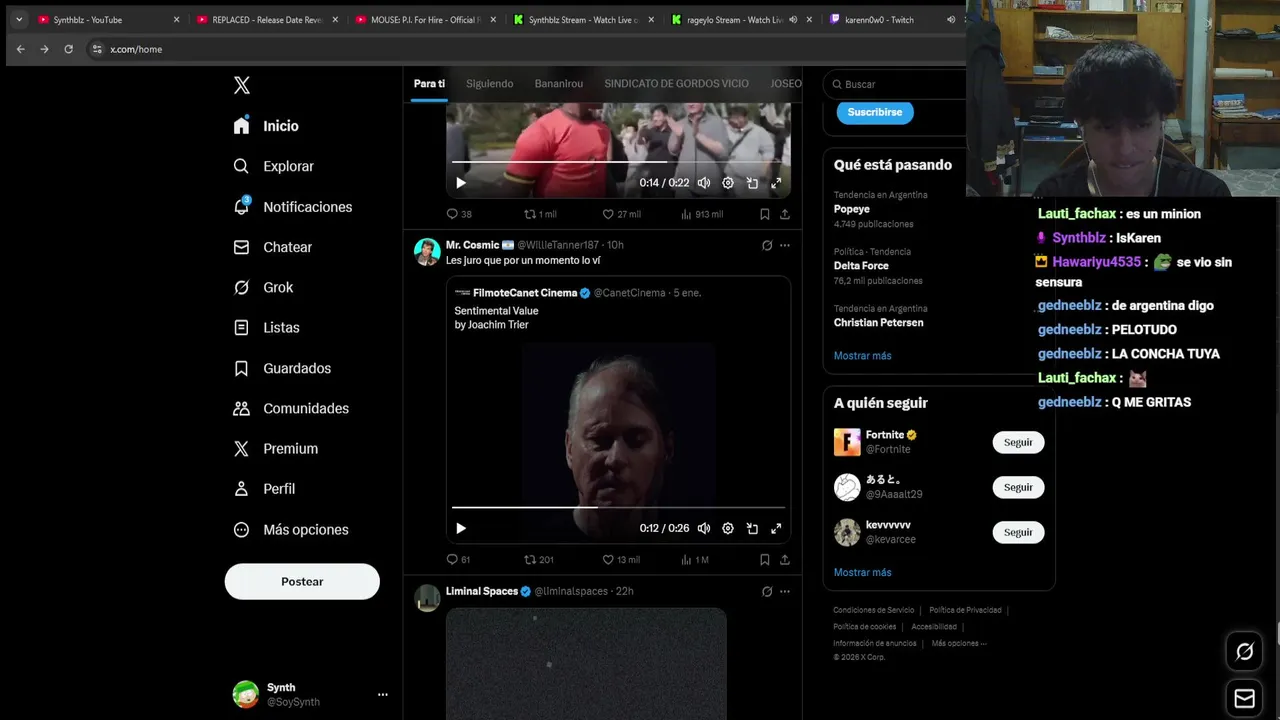The image size is (1280, 720).
Task: Open Listas in sidebar
Action: [267, 327]
